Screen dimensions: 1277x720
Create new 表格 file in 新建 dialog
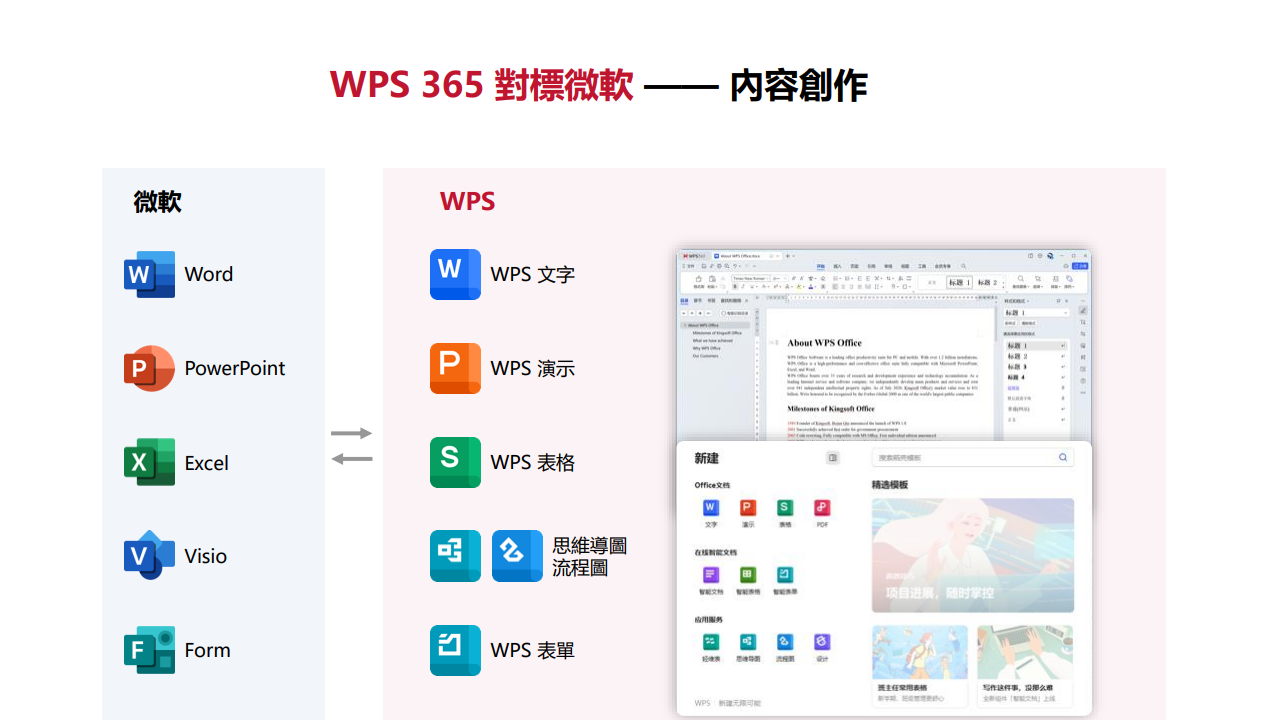pyautogui.click(x=785, y=513)
